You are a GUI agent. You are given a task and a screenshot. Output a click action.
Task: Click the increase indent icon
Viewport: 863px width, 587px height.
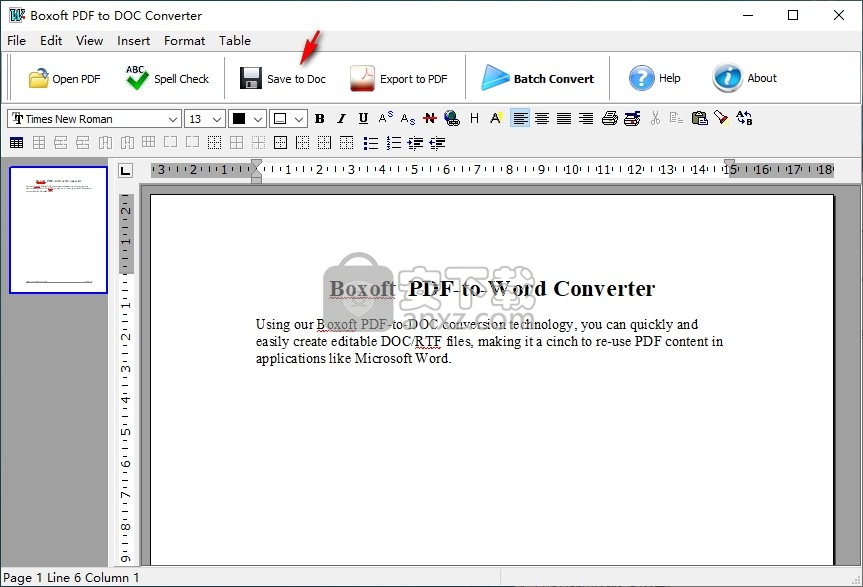(415, 143)
